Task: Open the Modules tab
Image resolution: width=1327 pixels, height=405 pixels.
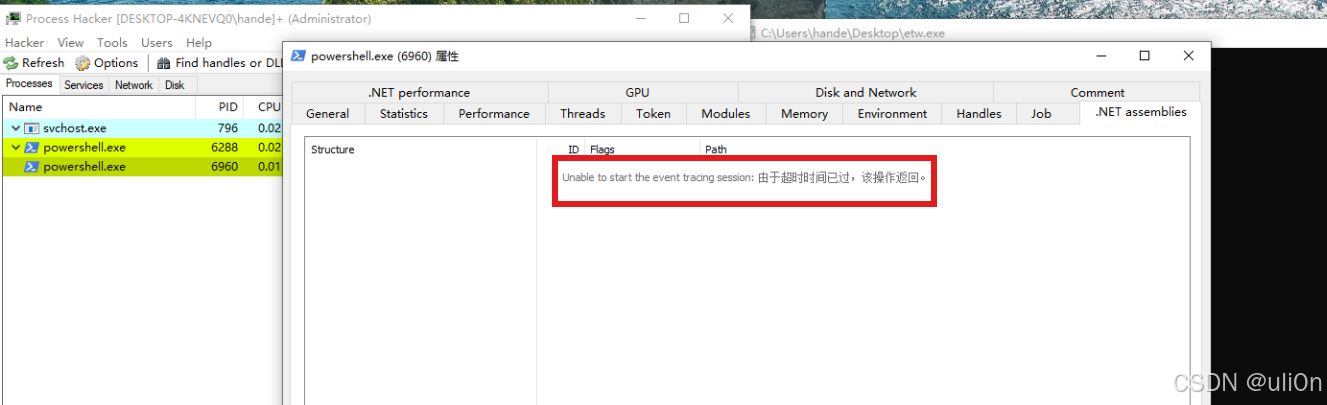Action: point(726,114)
